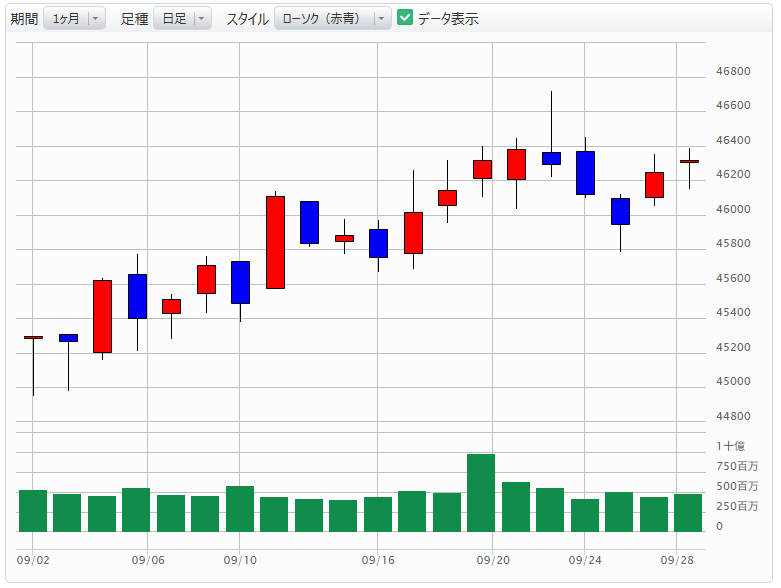The width and height of the screenshot is (781, 588).
Task: Click the last volume bar at 09/28
Action: coord(688,512)
